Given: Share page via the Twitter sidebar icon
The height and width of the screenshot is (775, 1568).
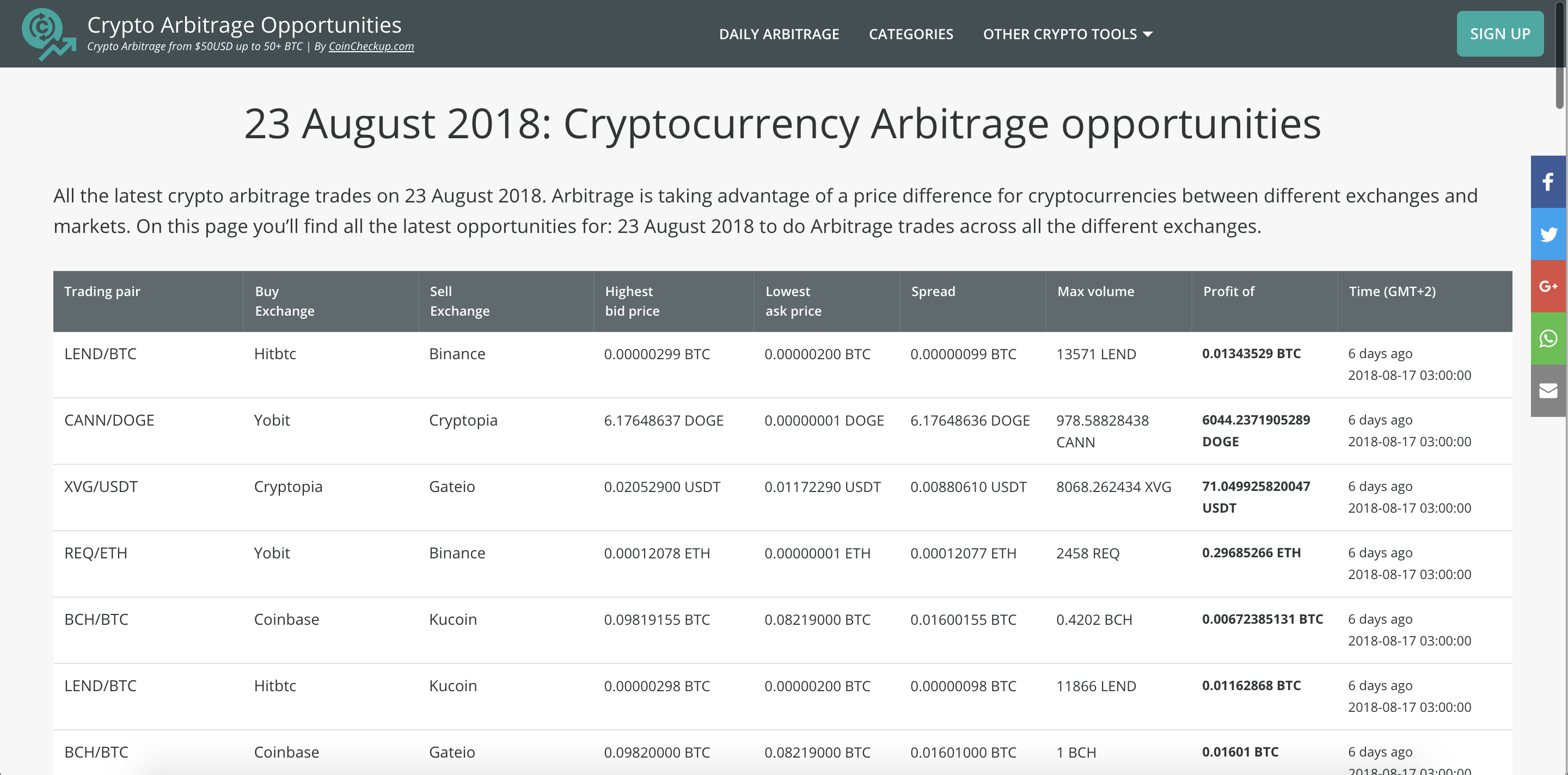Looking at the screenshot, I should tap(1548, 233).
